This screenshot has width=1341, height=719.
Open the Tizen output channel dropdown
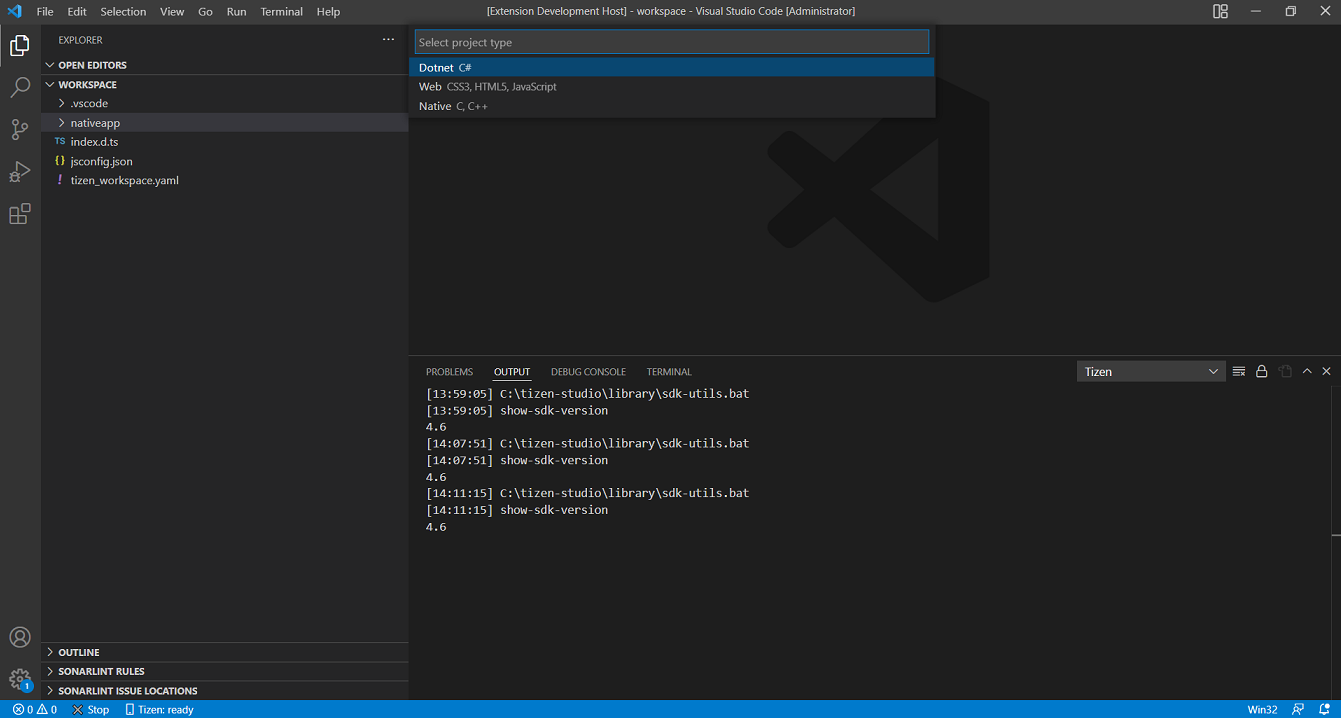click(x=1151, y=372)
